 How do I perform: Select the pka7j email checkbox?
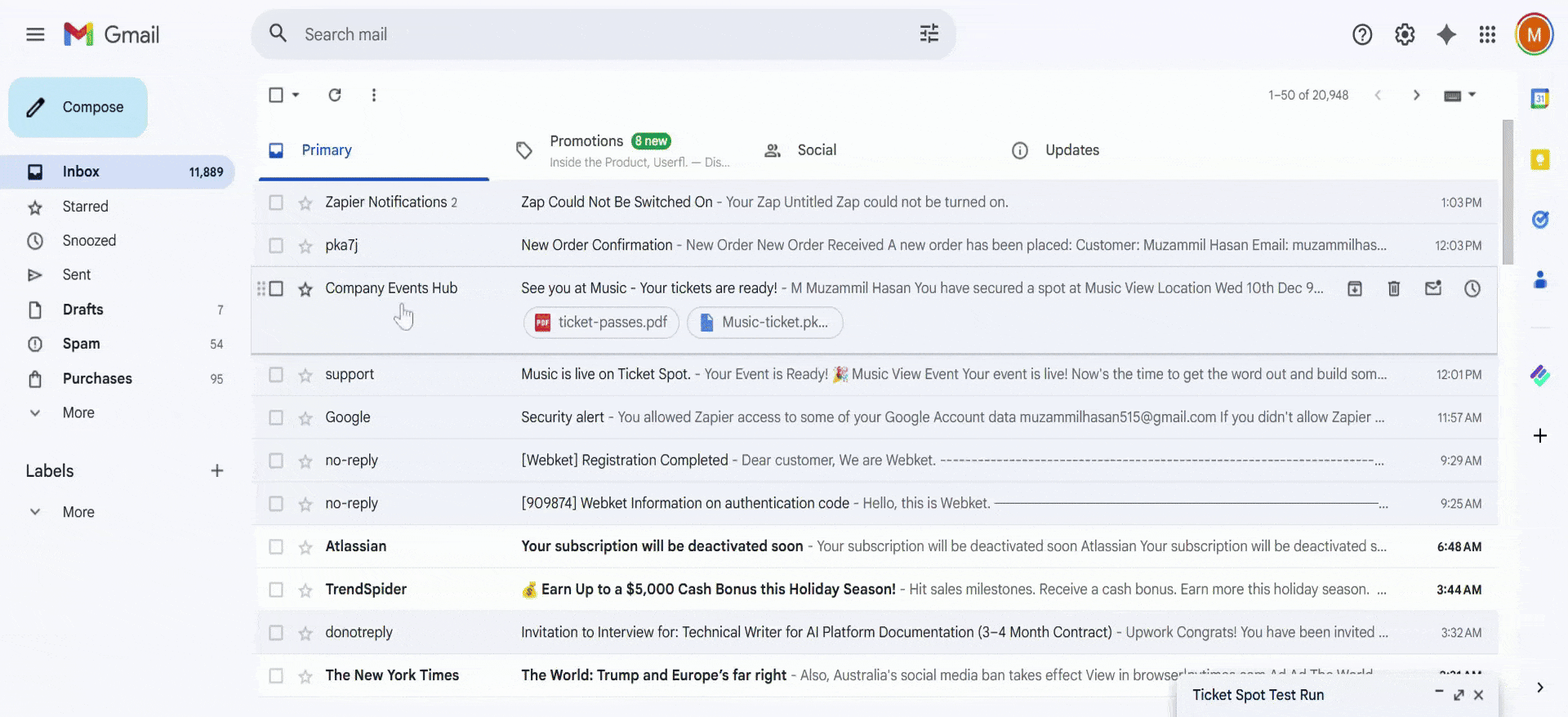coord(276,246)
